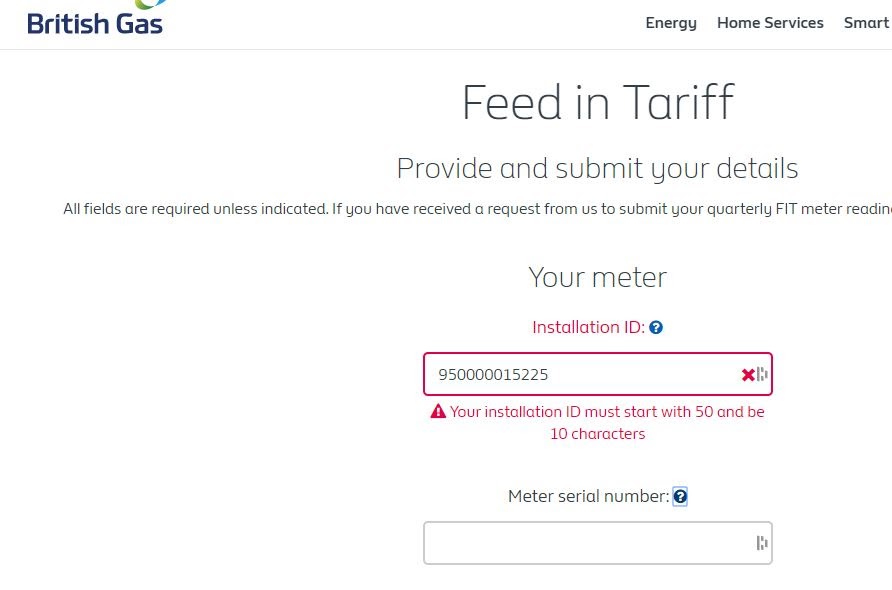Open the Meter serial number help icon
892x590 pixels.
pyautogui.click(x=680, y=496)
